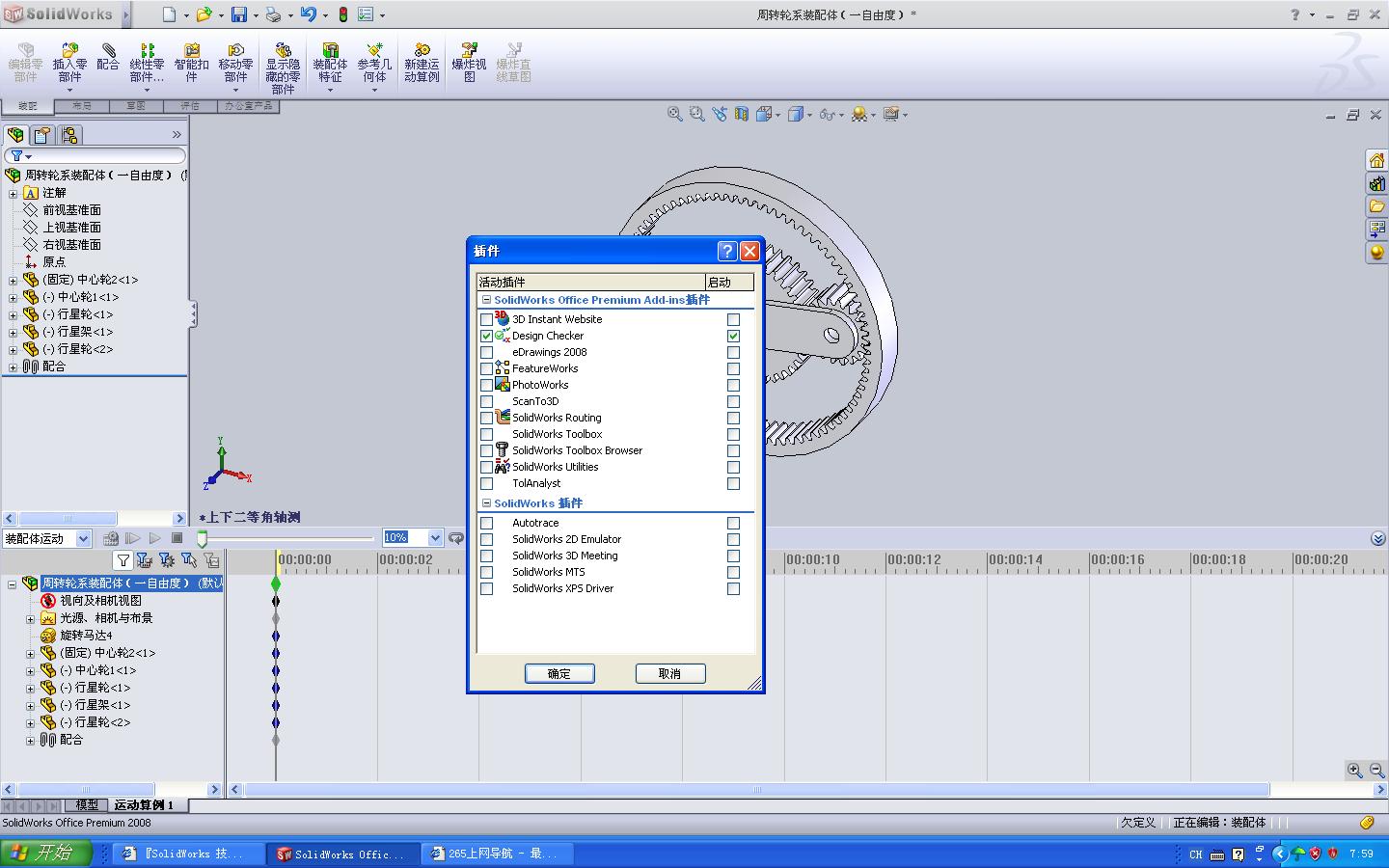Cancel the add-ins dialog with 取消

pyautogui.click(x=670, y=673)
